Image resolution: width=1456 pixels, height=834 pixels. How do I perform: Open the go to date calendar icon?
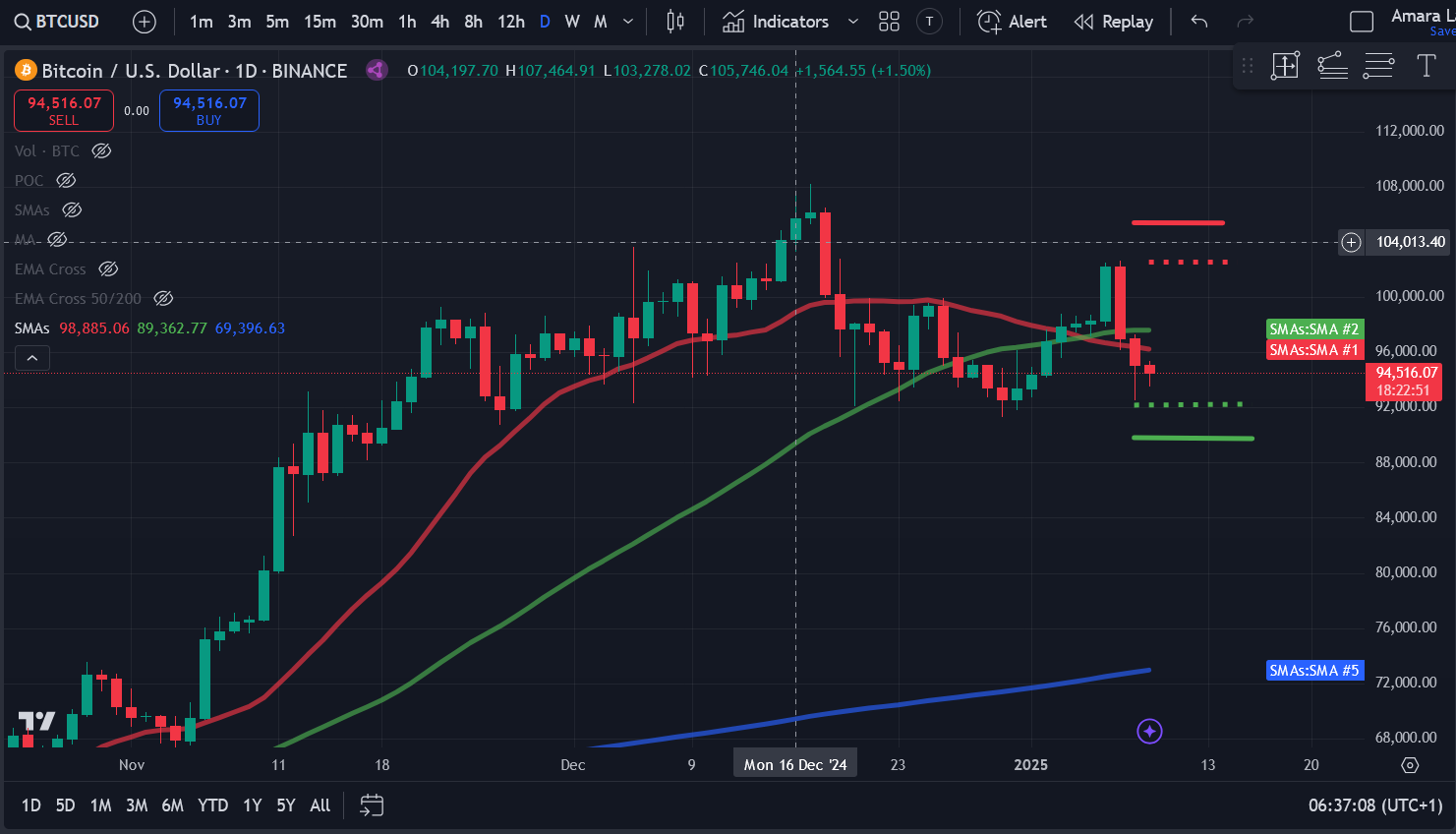[372, 805]
